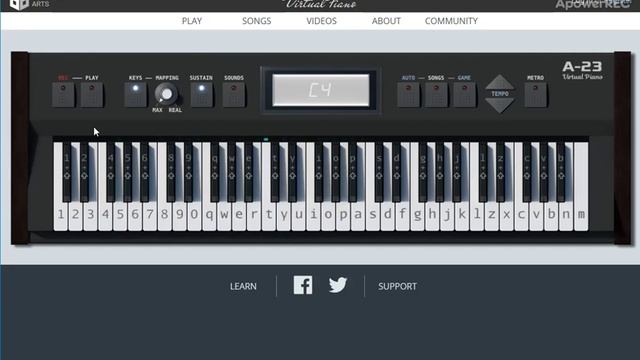Play the black key labeled h

[440, 171]
